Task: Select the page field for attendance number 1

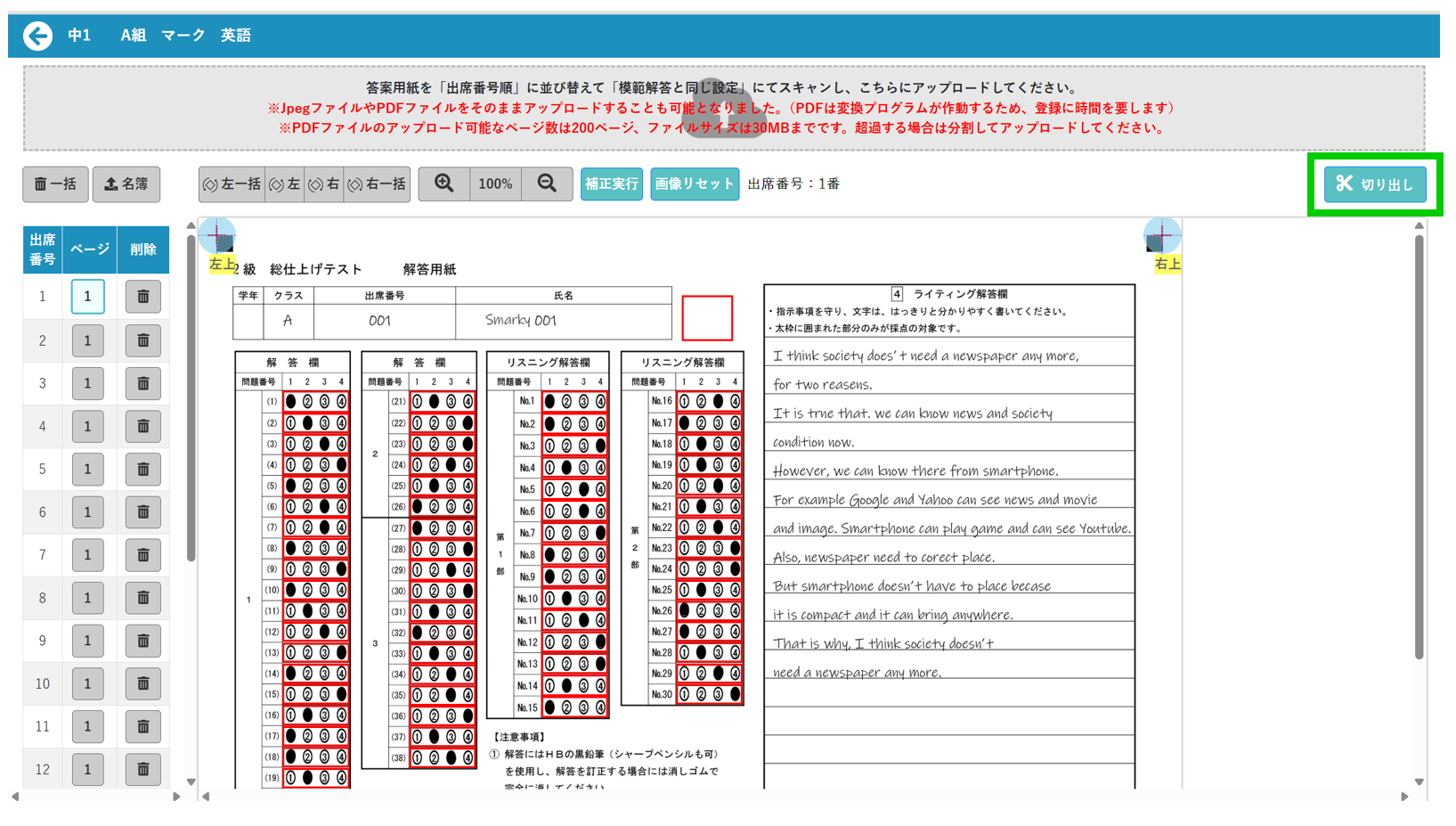Action: (x=87, y=297)
